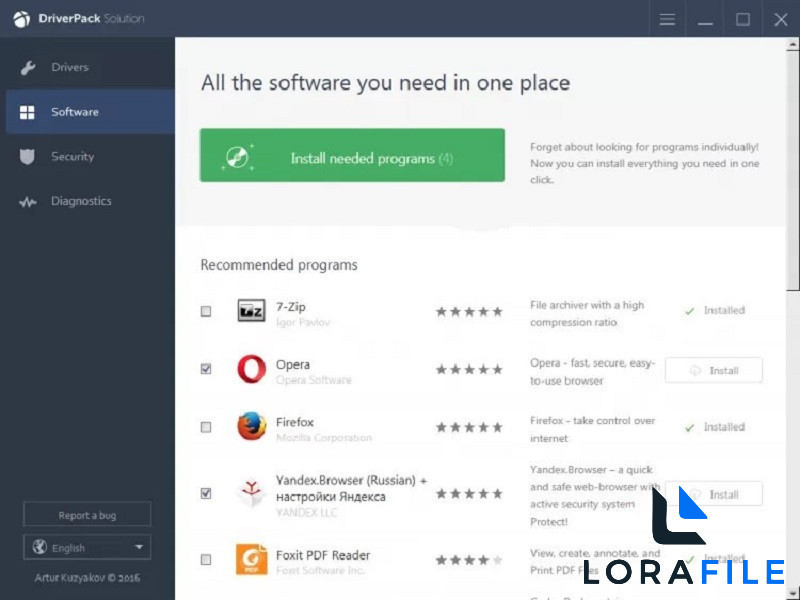Click the grid icon beside Software
Screen dimensions: 800x600
click(x=27, y=112)
